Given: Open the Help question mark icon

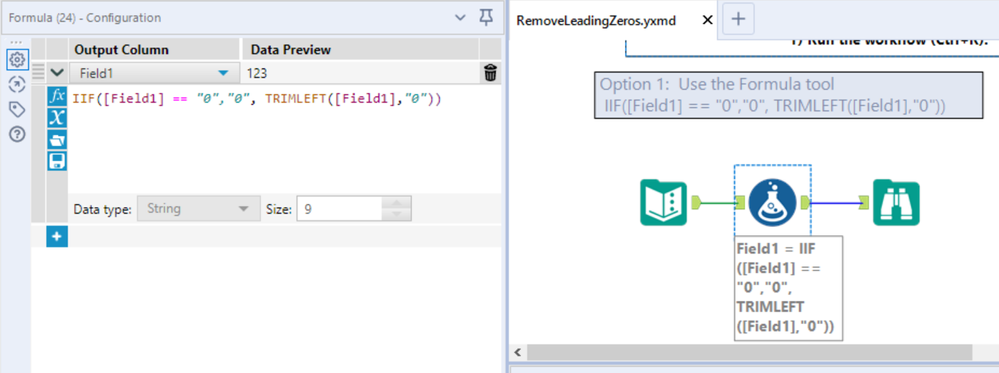Looking at the screenshot, I should pyautogui.click(x=17, y=135).
